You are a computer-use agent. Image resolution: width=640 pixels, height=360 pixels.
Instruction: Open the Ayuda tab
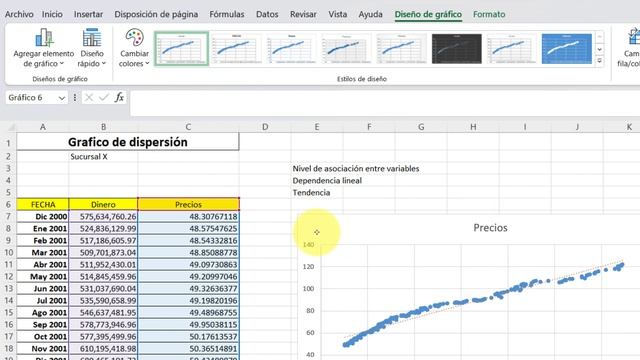click(370, 14)
